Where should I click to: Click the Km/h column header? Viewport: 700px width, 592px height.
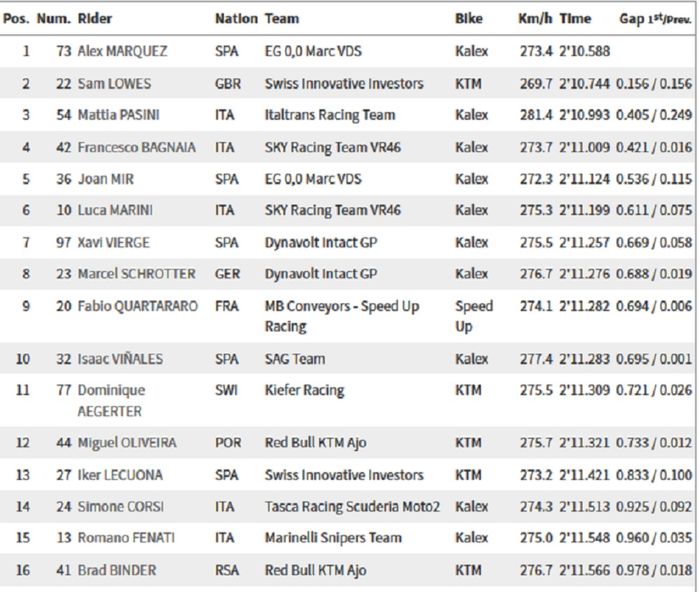535,18
